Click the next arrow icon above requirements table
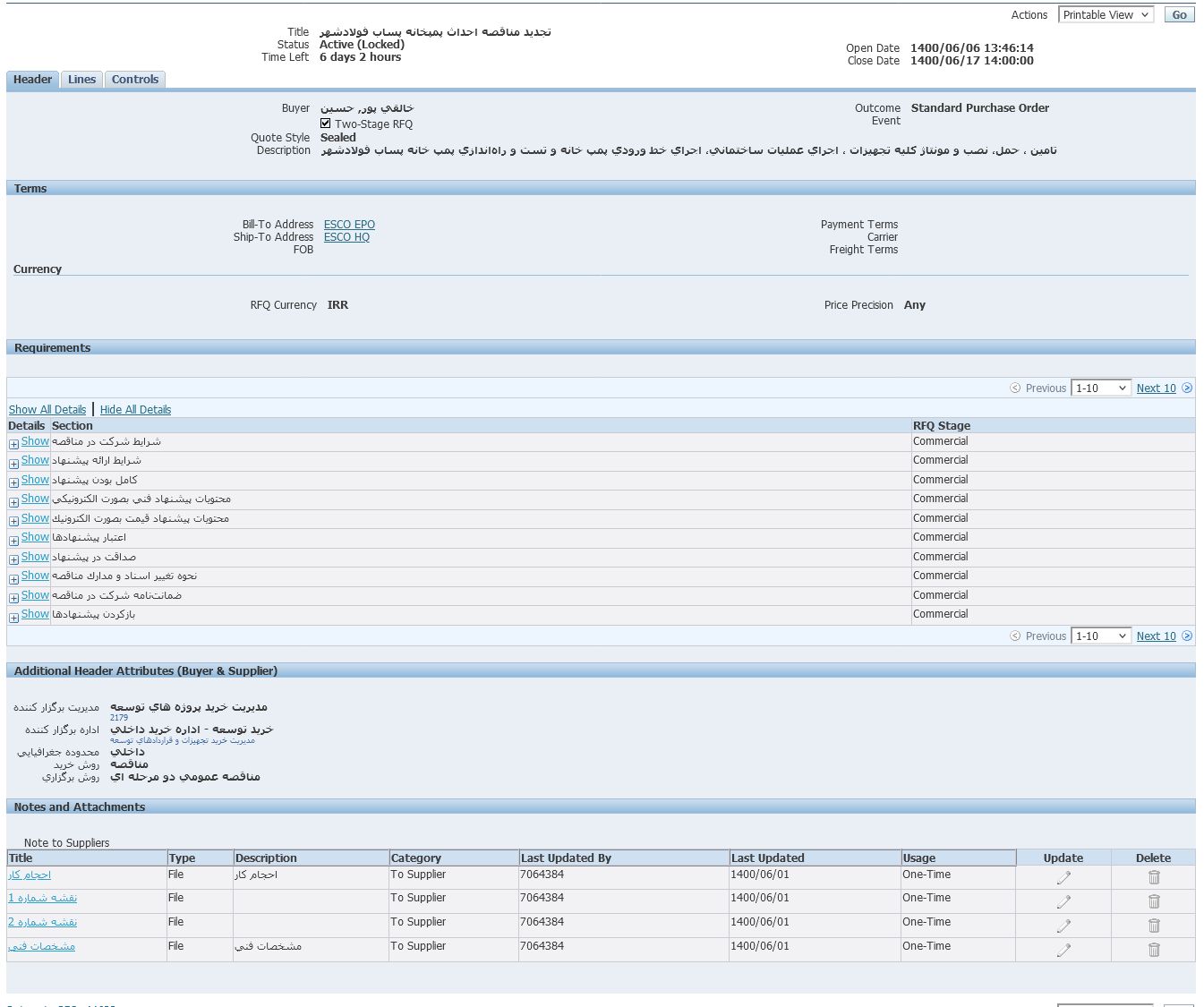Screen dimensions: 1204x1007 [x=1187, y=388]
